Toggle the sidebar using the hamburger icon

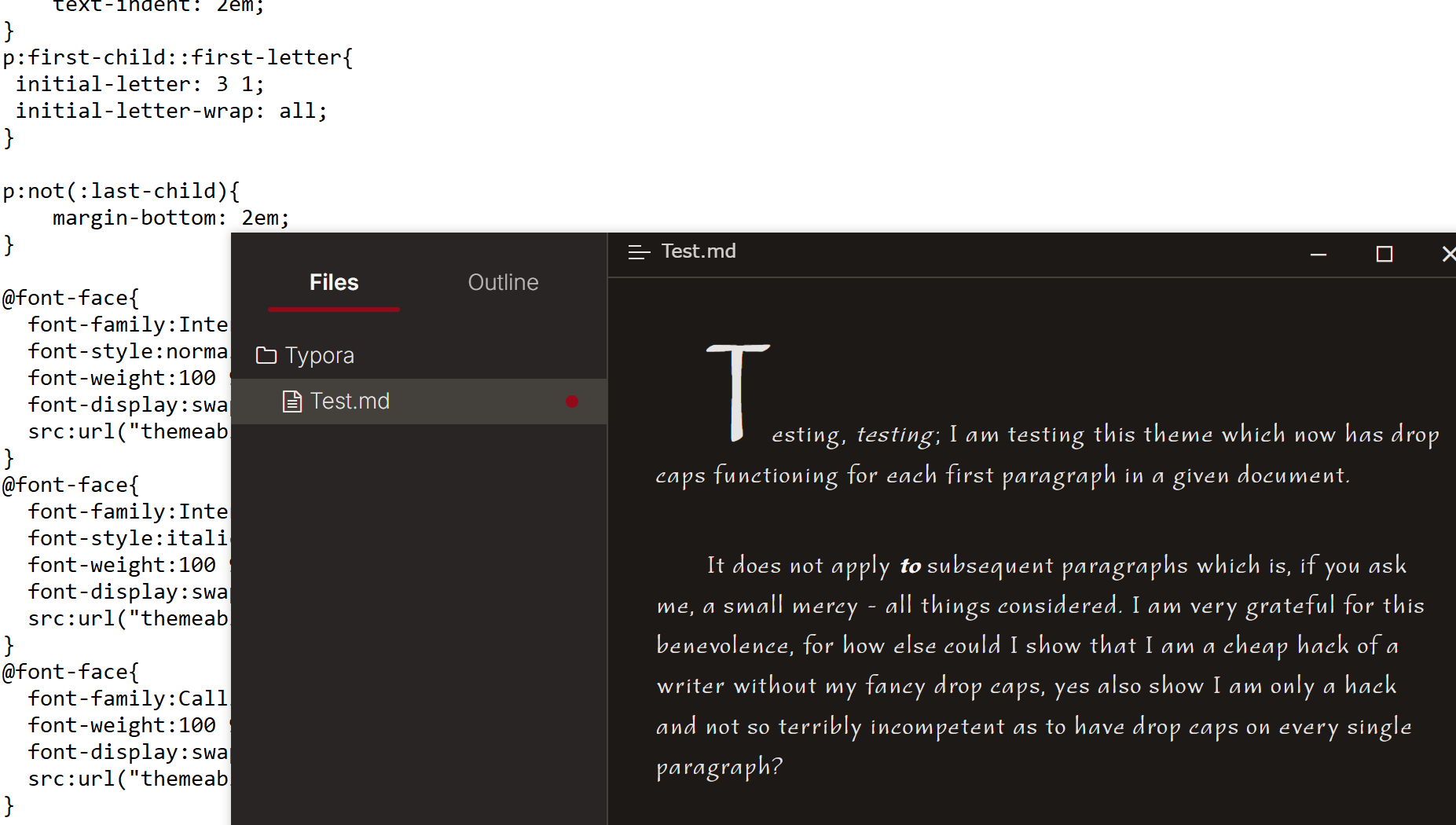click(639, 252)
